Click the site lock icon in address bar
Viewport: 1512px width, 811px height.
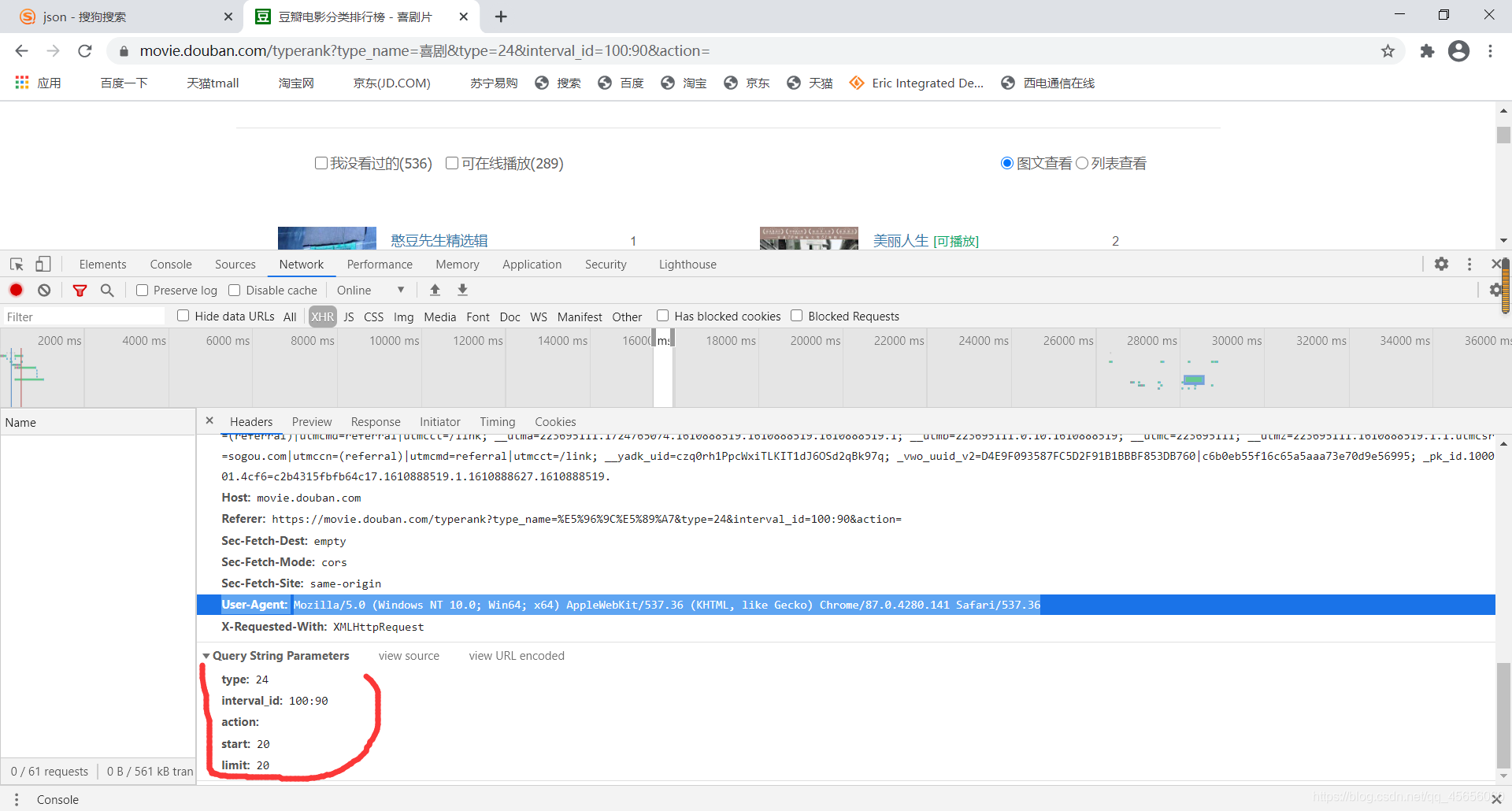124,51
